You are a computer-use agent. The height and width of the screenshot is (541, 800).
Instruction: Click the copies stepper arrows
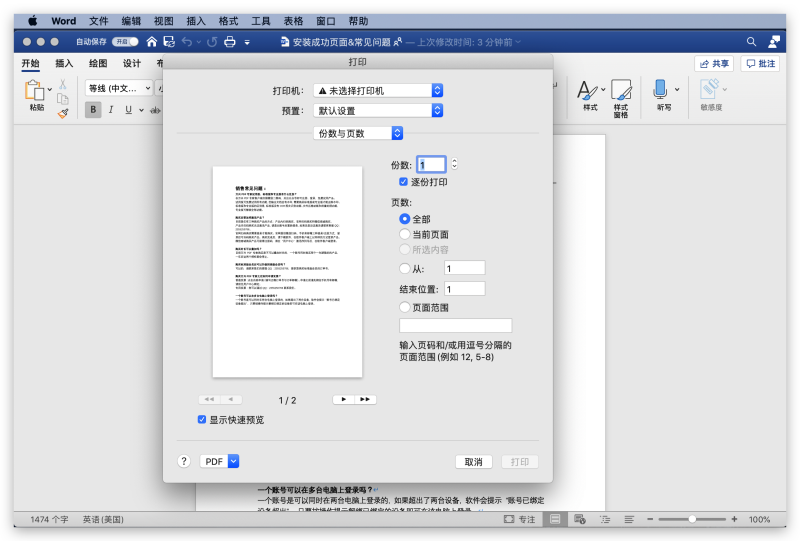point(454,164)
